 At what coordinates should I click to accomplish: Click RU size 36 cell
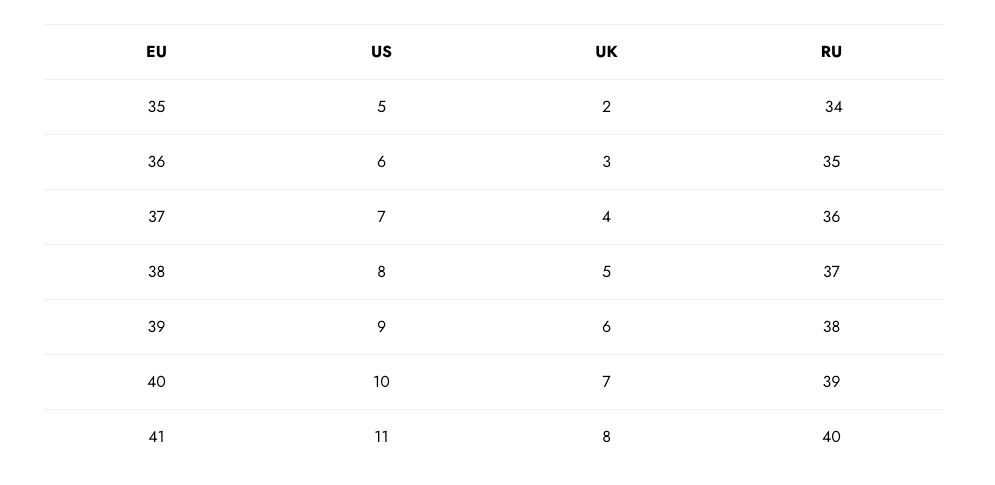click(x=831, y=217)
